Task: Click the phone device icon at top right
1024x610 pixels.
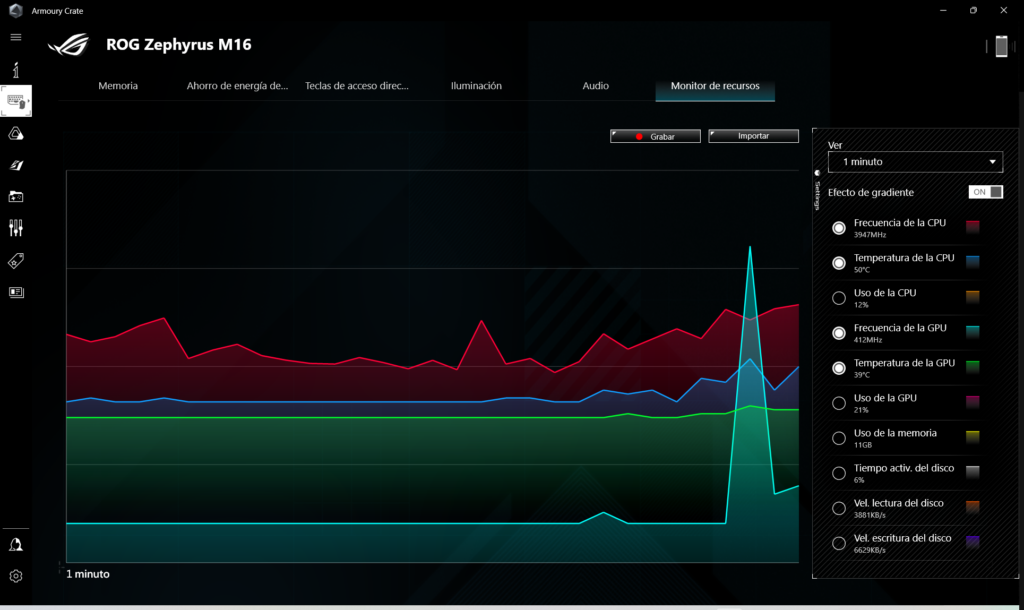Action: [x=1001, y=46]
